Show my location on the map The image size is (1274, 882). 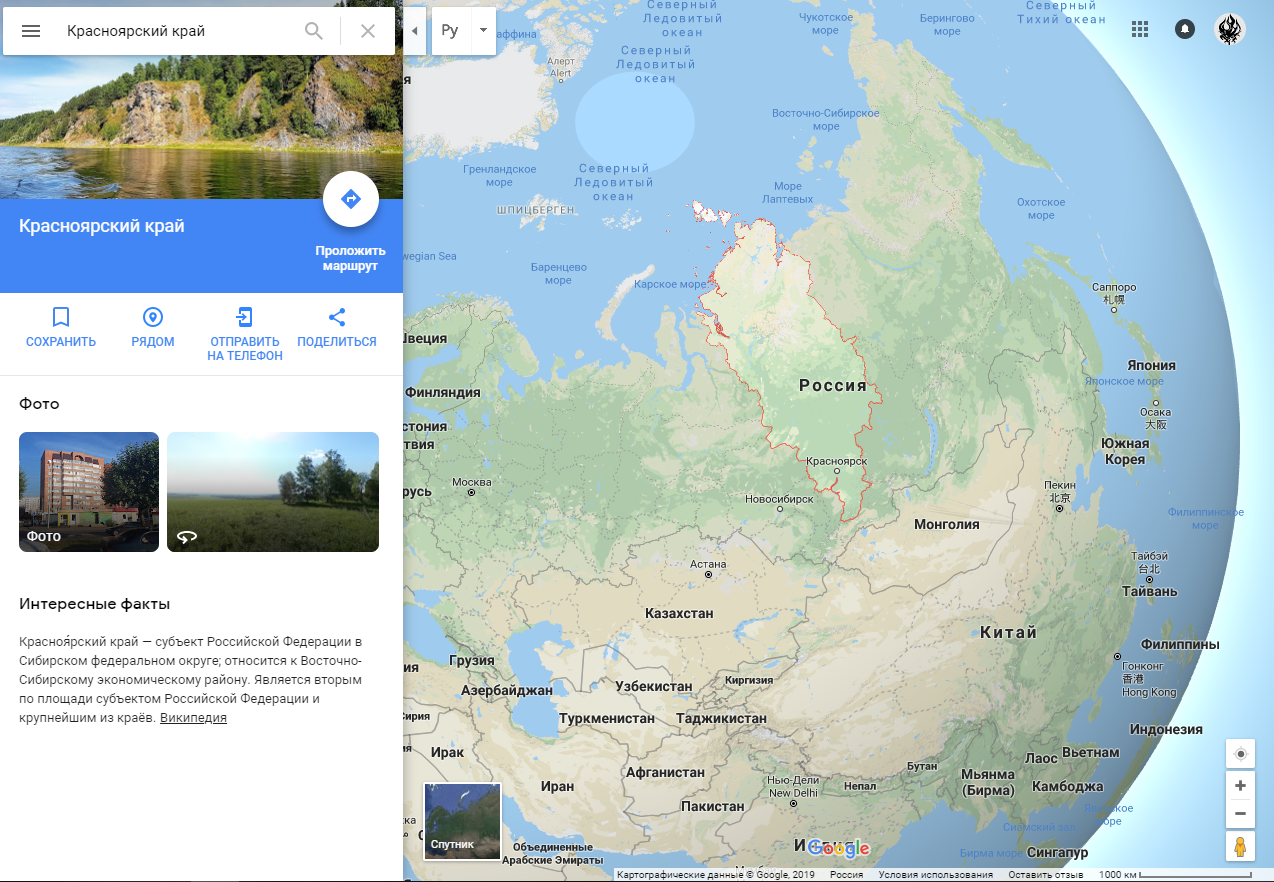click(x=1240, y=754)
